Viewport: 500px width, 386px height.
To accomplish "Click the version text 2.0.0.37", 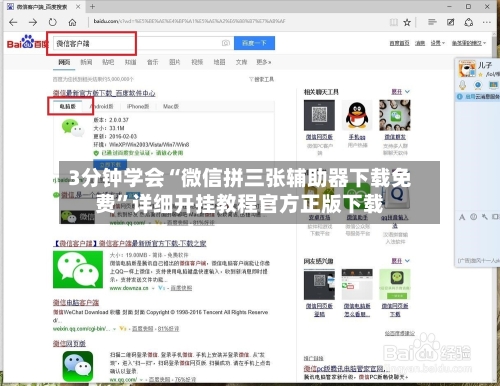I will pos(119,120).
